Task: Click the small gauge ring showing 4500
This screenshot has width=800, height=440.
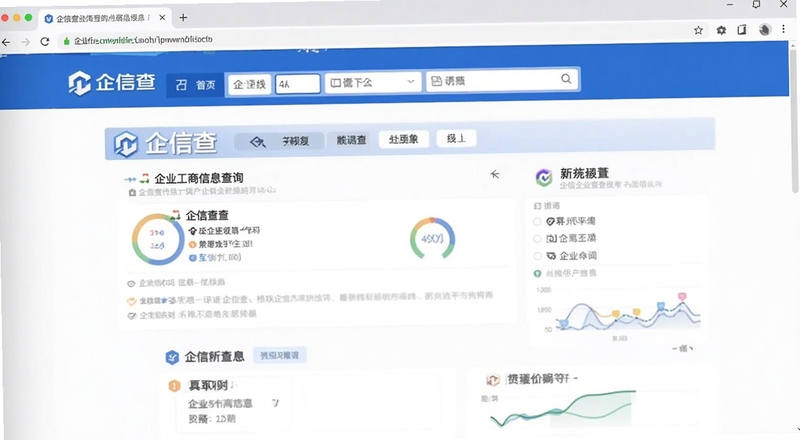Action: pos(432,238)
